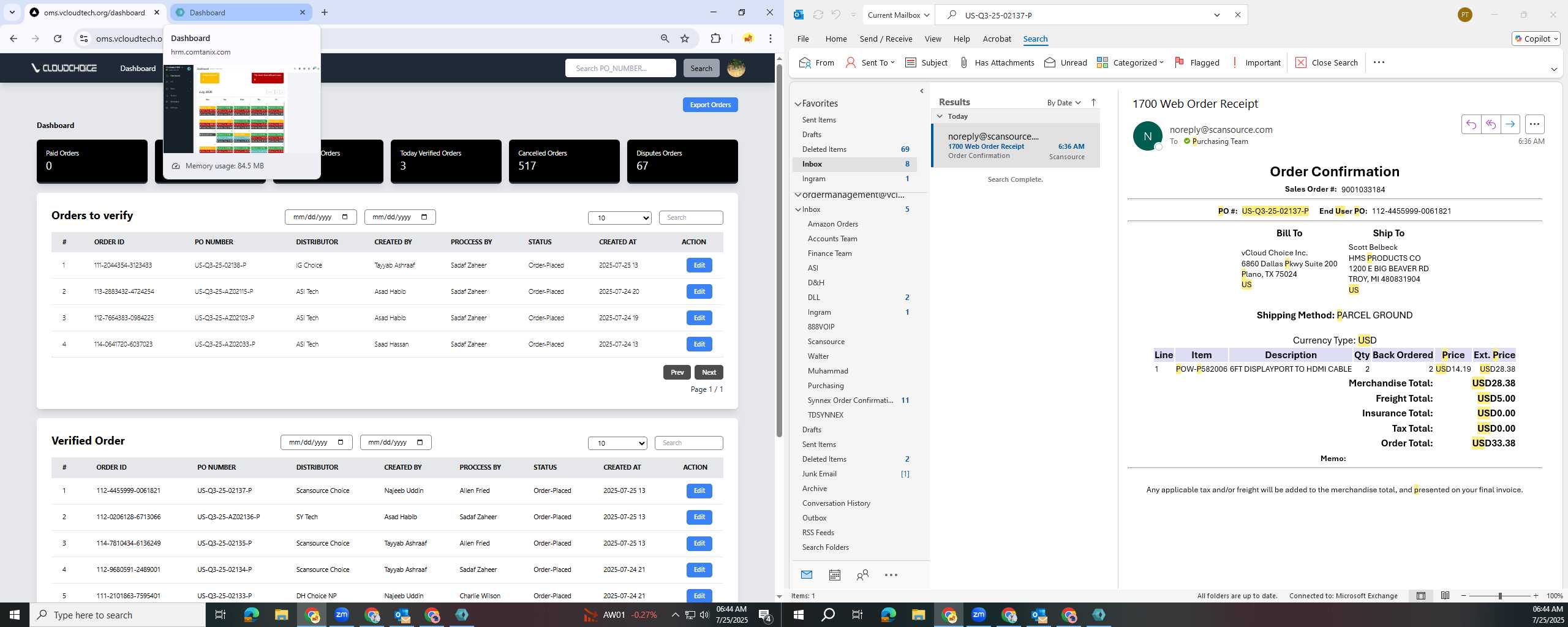Click header Search button for PO number
The height and width of the screenshot is (627, 1568).
(x=701, y=68)
